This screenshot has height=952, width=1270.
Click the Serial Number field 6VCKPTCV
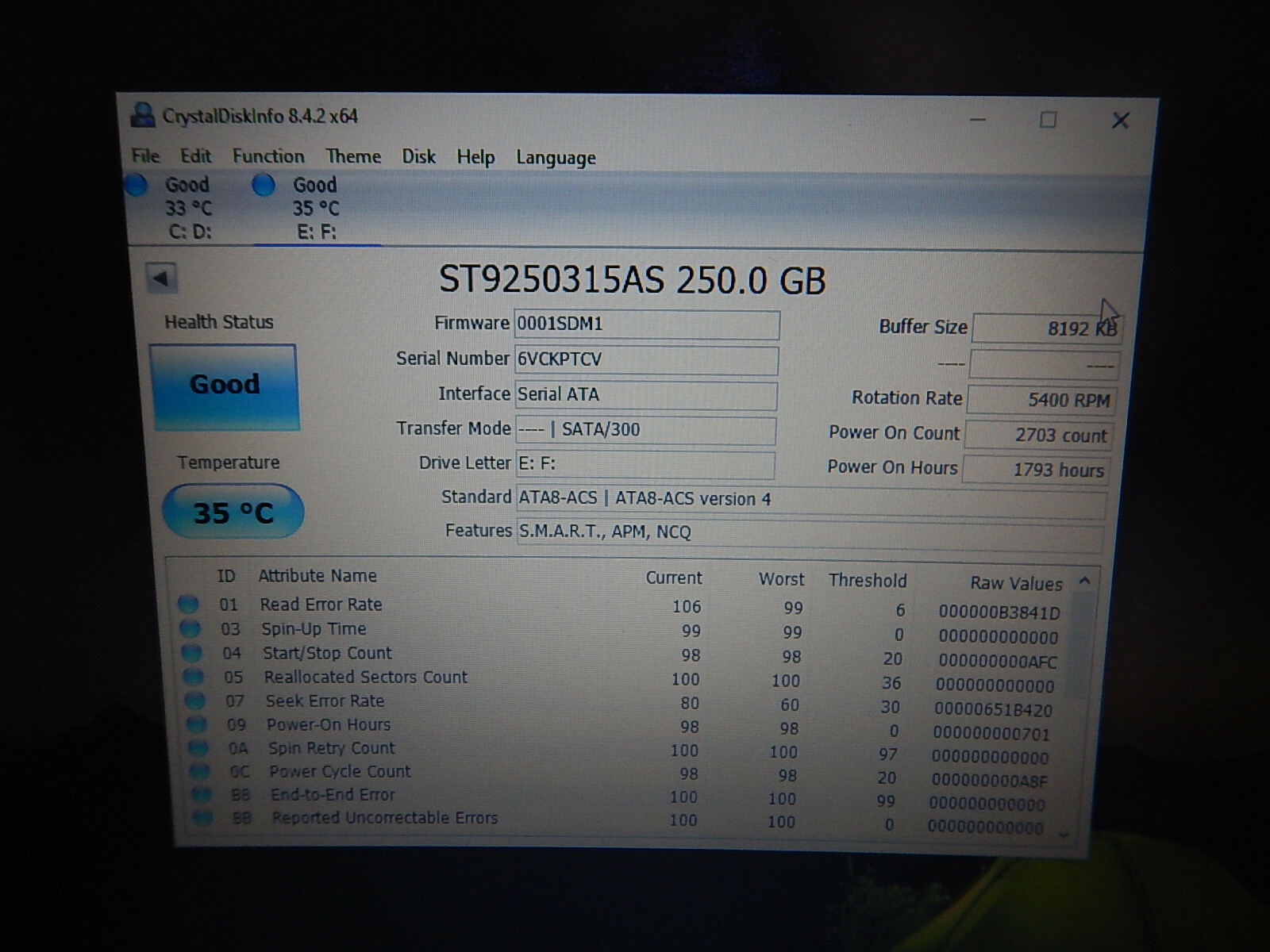pos(646,360)
